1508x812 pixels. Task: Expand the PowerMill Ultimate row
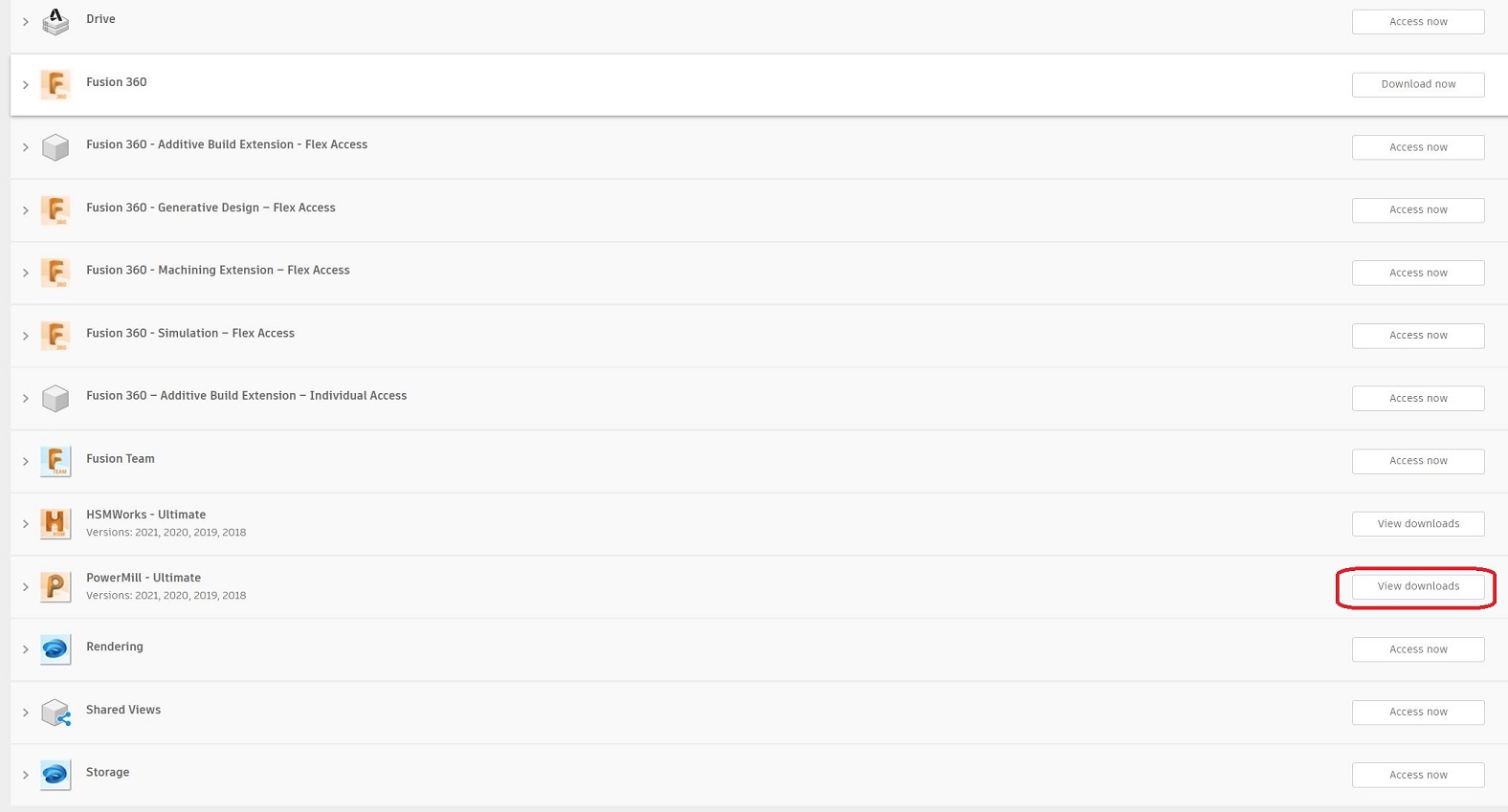click(x=26, y=587)
